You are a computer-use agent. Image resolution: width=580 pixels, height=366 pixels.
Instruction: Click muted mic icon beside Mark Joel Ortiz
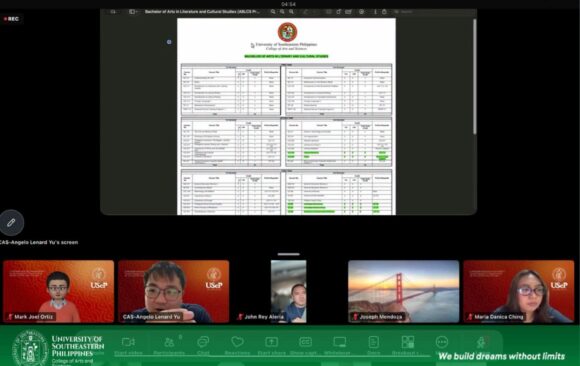point(10,317)
